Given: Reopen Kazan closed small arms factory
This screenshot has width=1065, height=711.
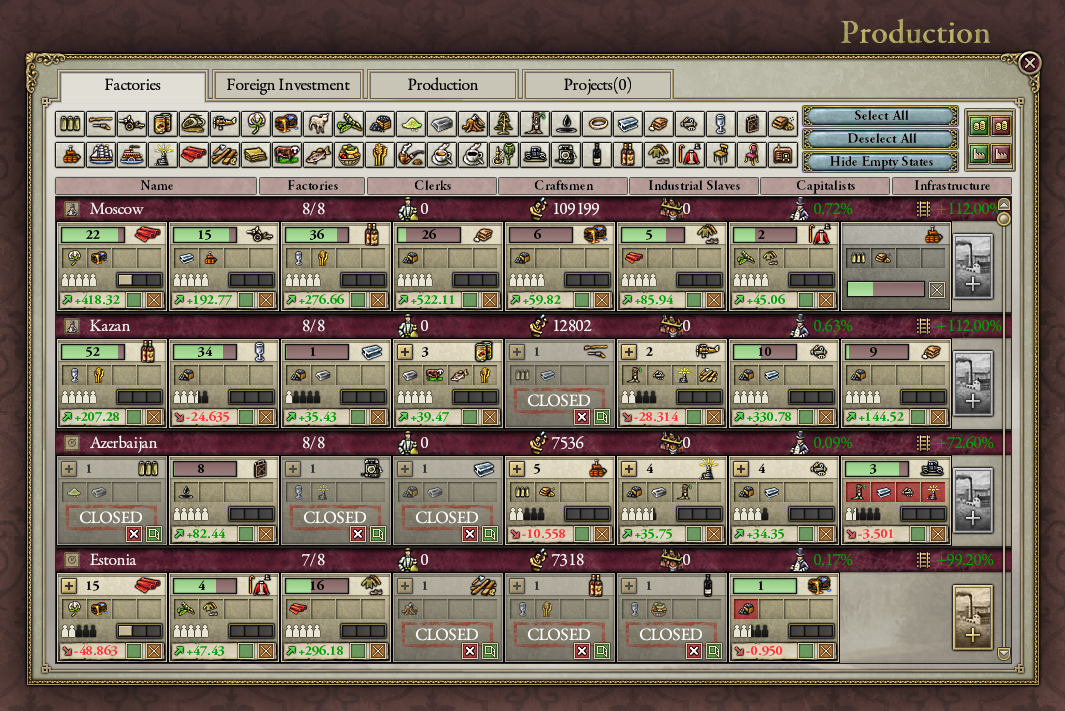Looking at the screenshot, I should tap(602, 417).
